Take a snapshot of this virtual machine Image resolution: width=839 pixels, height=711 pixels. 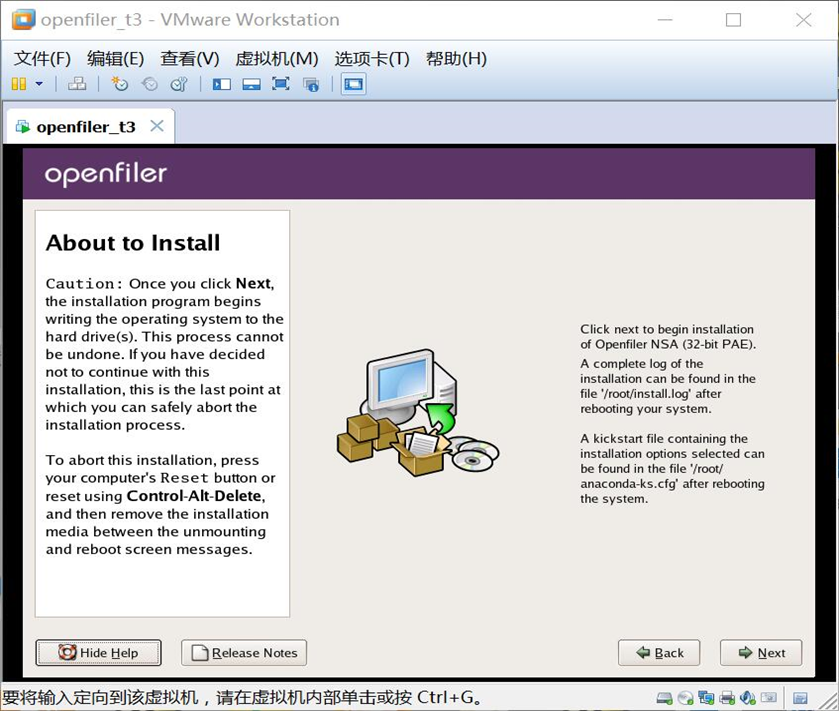(x=119, y=84)
